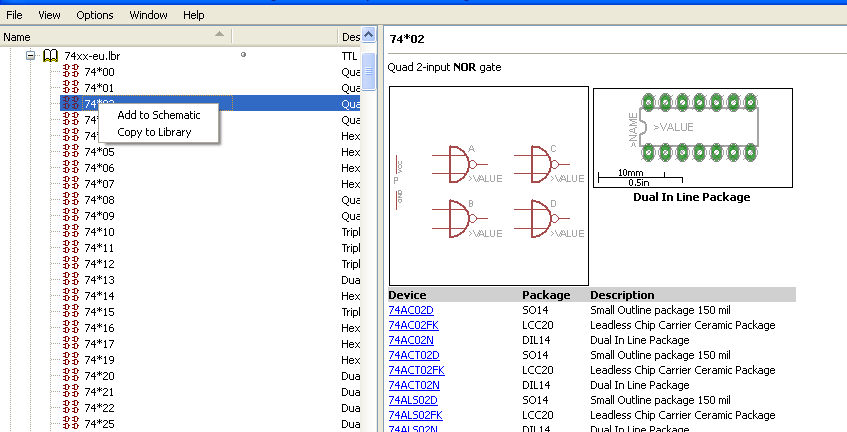
Task: Click the device icon of 74*22
Action: pyautogui.click(x=71, y=407)
